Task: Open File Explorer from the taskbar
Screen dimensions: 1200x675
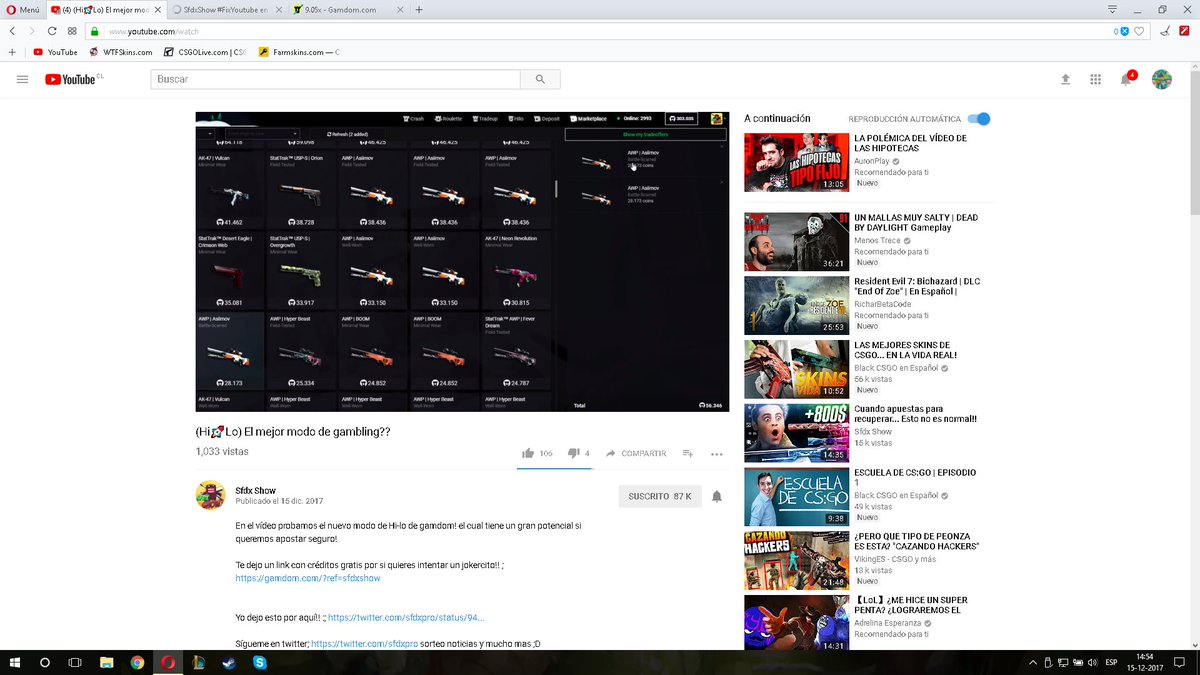Action: point(106,662)
